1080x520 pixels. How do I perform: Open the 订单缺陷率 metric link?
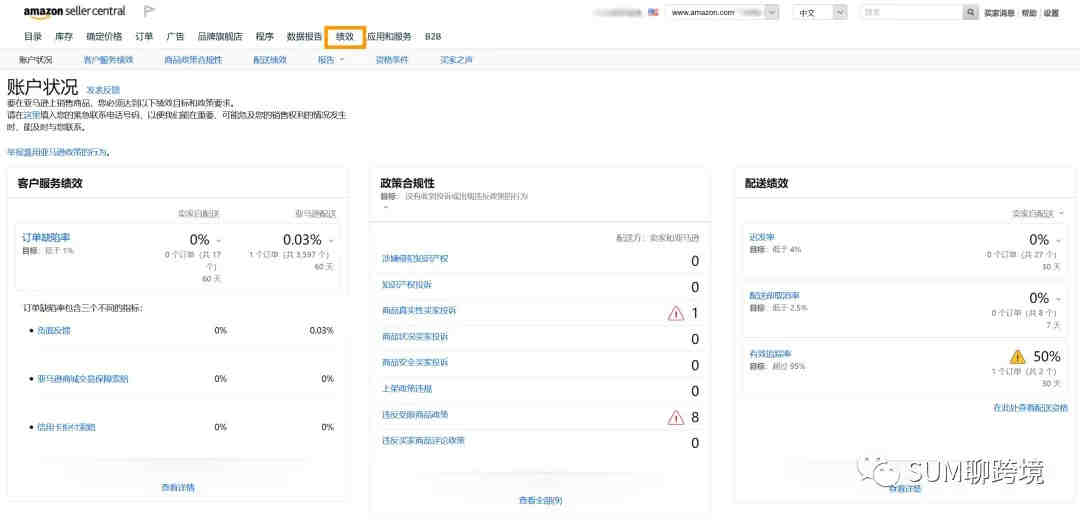click(46, 238)
